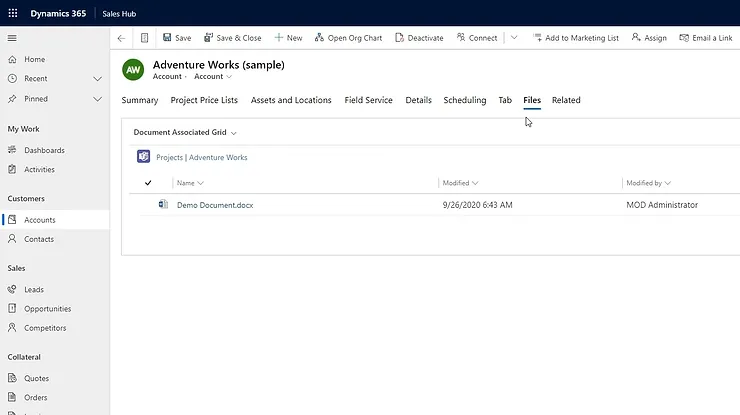Collapse the site map hamburger menu
This screenshot has width=740, height=415.
click(12, 38)
